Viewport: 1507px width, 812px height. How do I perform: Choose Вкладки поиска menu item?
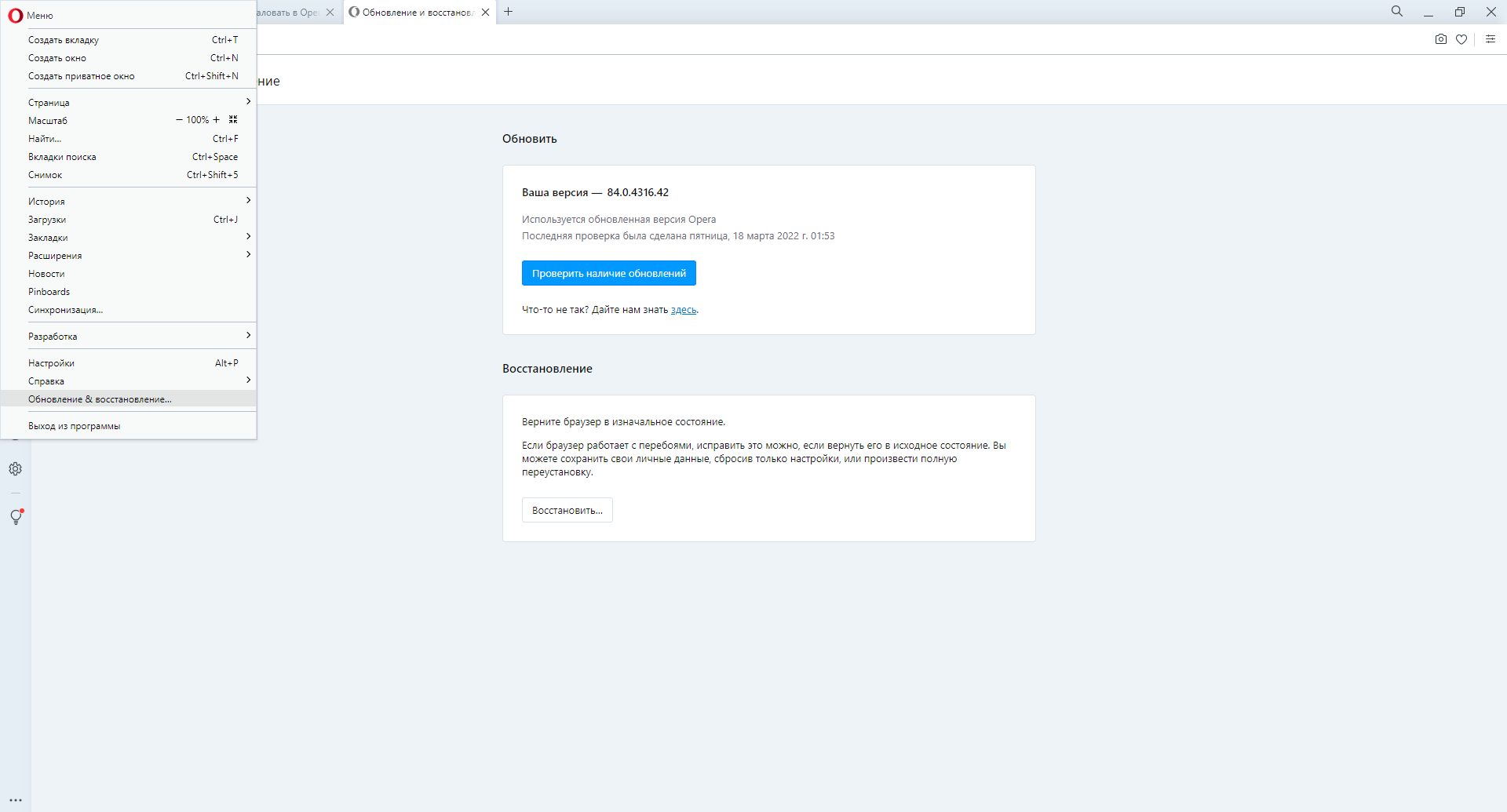coord(129,157)
